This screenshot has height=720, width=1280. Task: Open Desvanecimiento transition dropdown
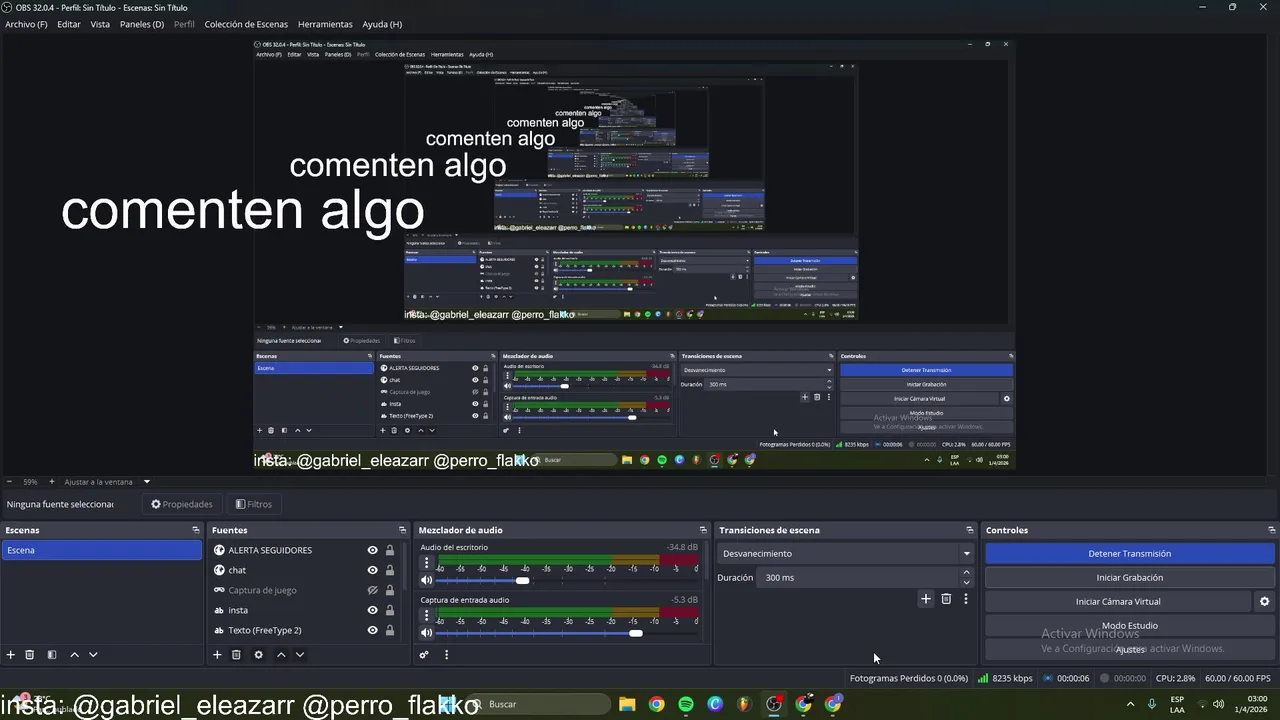[845, 553]
